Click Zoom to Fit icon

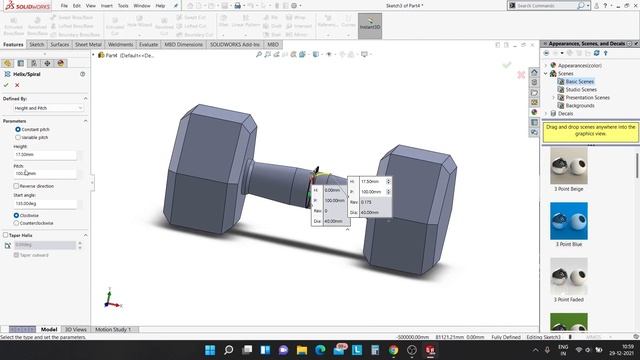[259, 54]
